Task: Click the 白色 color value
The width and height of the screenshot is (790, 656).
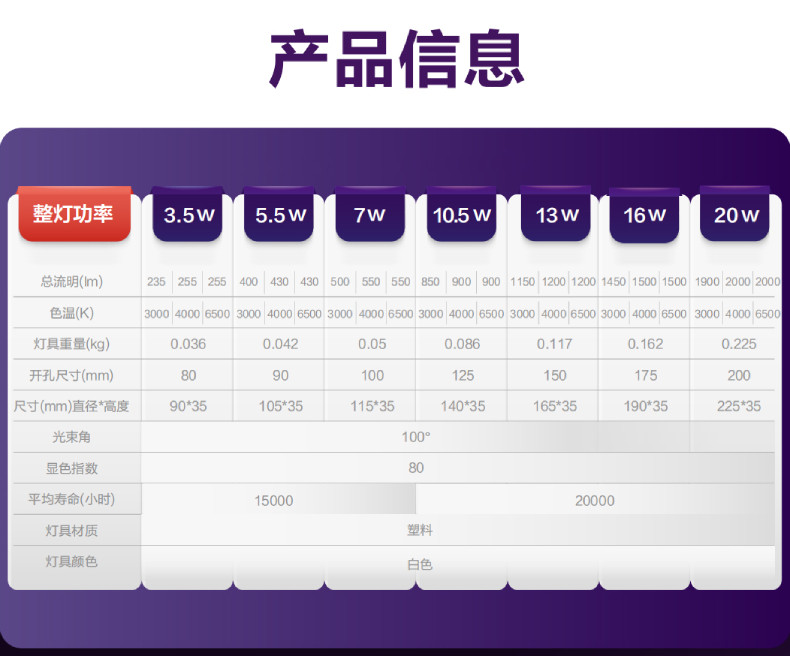Action: coord(419,564)
